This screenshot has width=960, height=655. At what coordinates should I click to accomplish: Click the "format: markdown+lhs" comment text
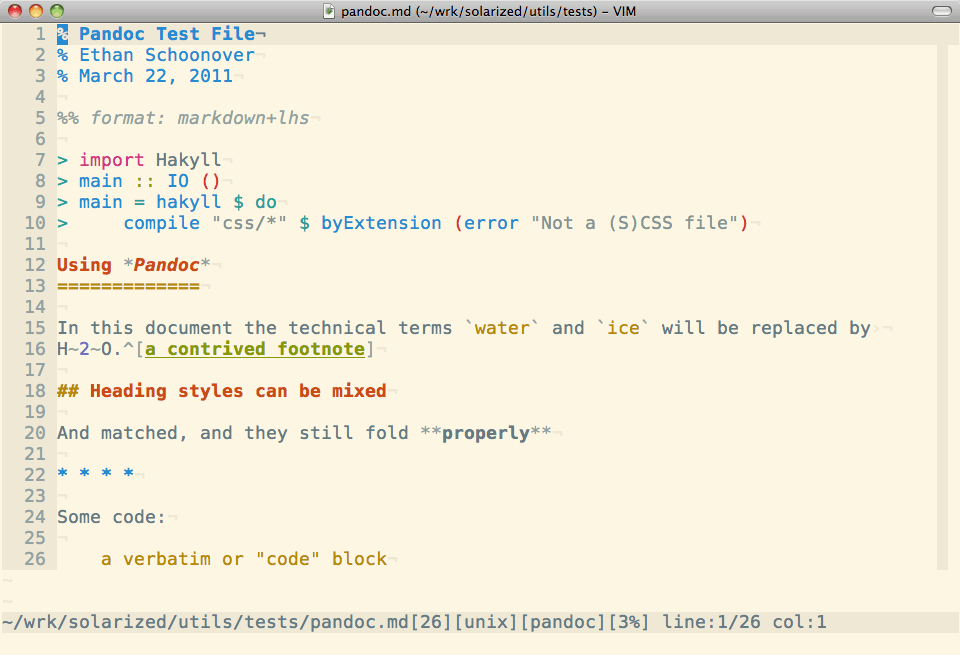click(199, 118)
